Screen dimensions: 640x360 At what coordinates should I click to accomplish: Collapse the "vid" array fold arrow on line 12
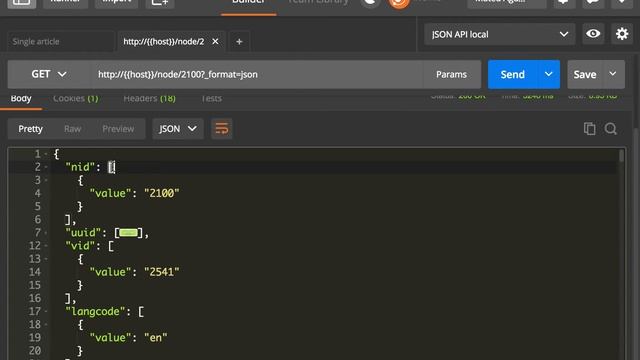(x=46, y=246)
